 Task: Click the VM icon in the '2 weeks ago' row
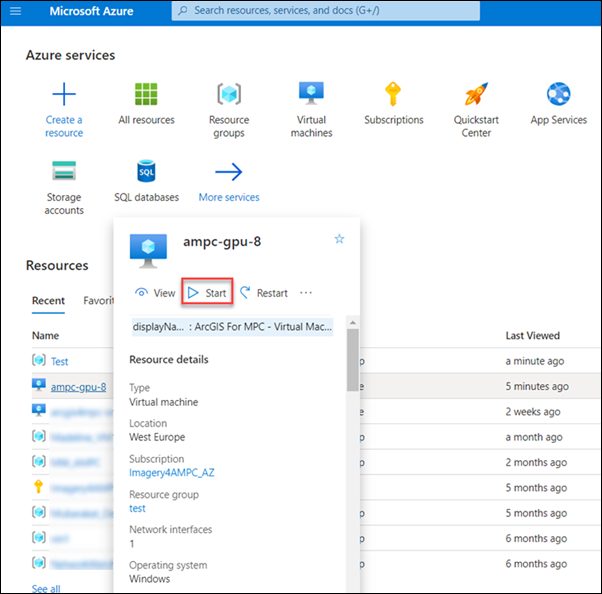[39, 410]
